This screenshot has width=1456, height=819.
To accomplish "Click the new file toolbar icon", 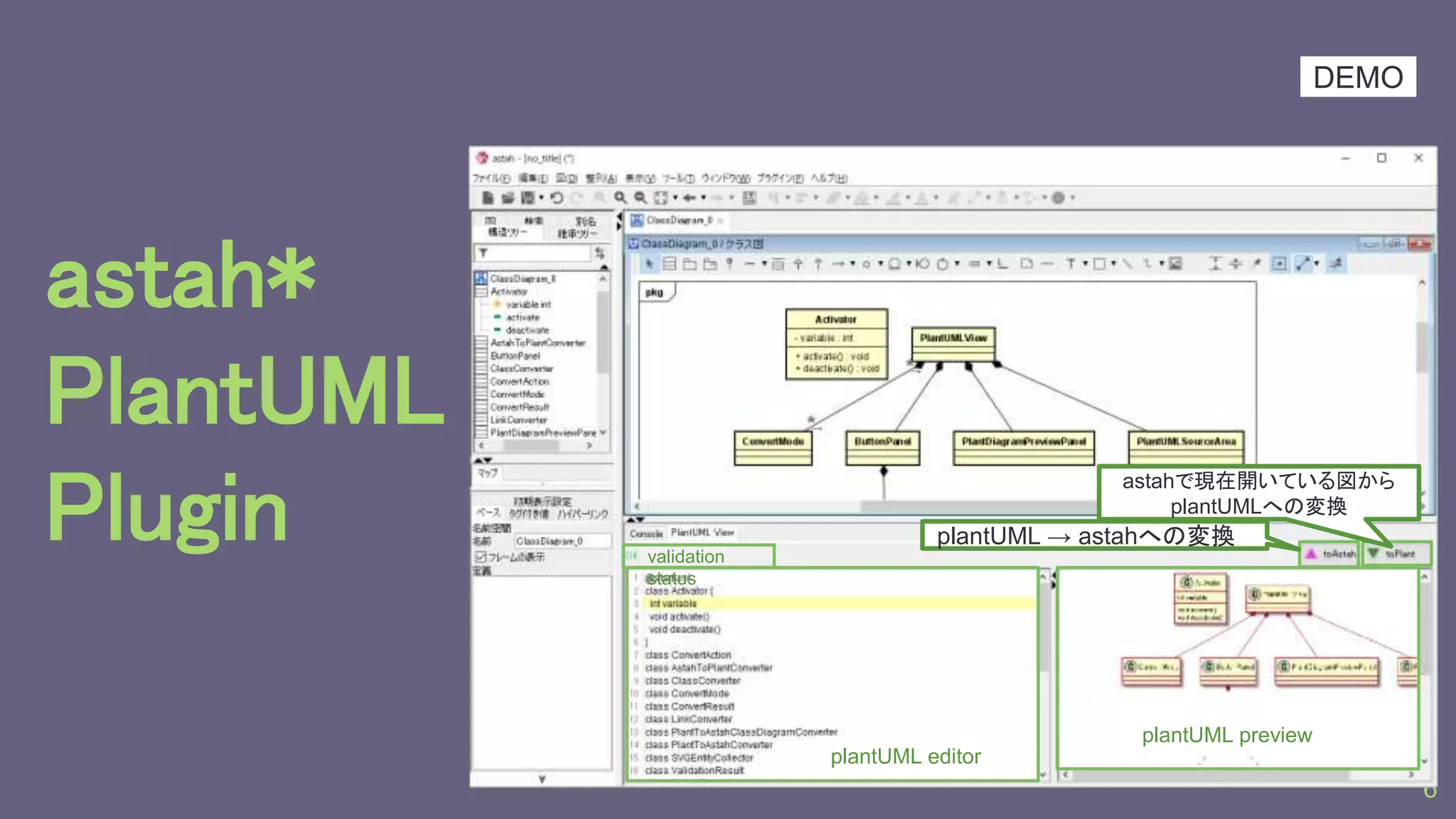I will 488,198.
